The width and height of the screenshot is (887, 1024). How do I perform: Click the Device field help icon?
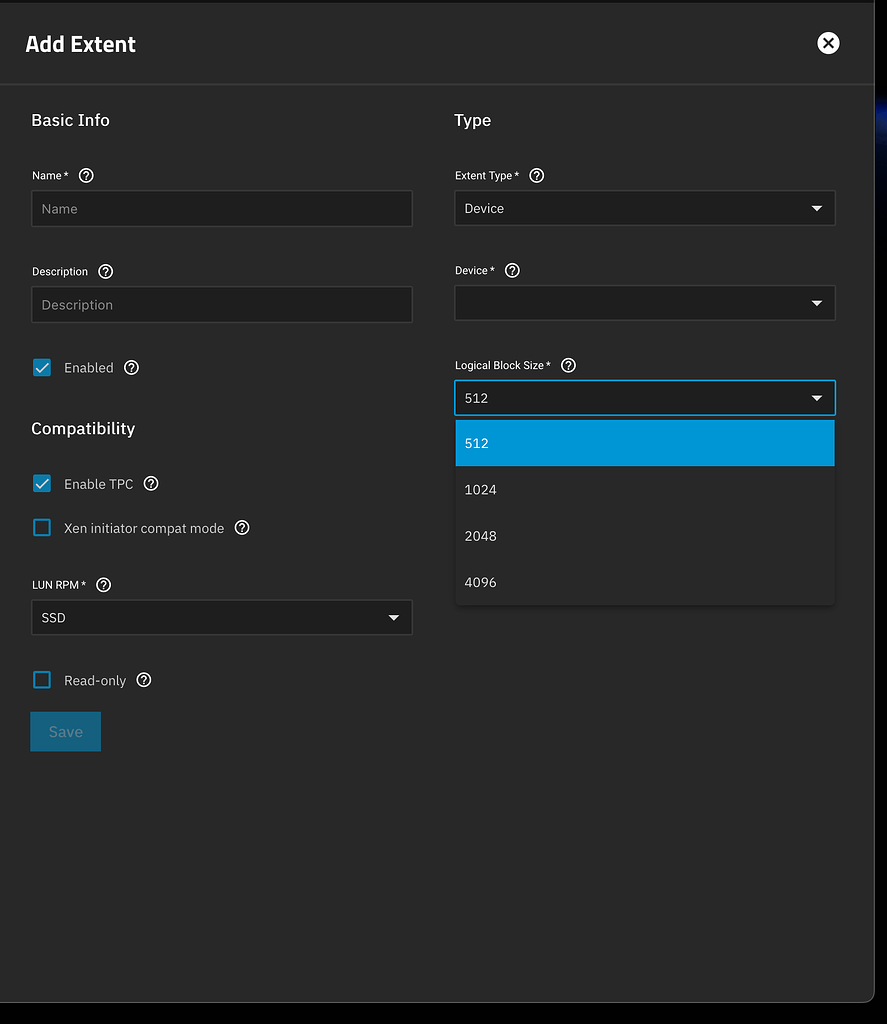(512, 270)
